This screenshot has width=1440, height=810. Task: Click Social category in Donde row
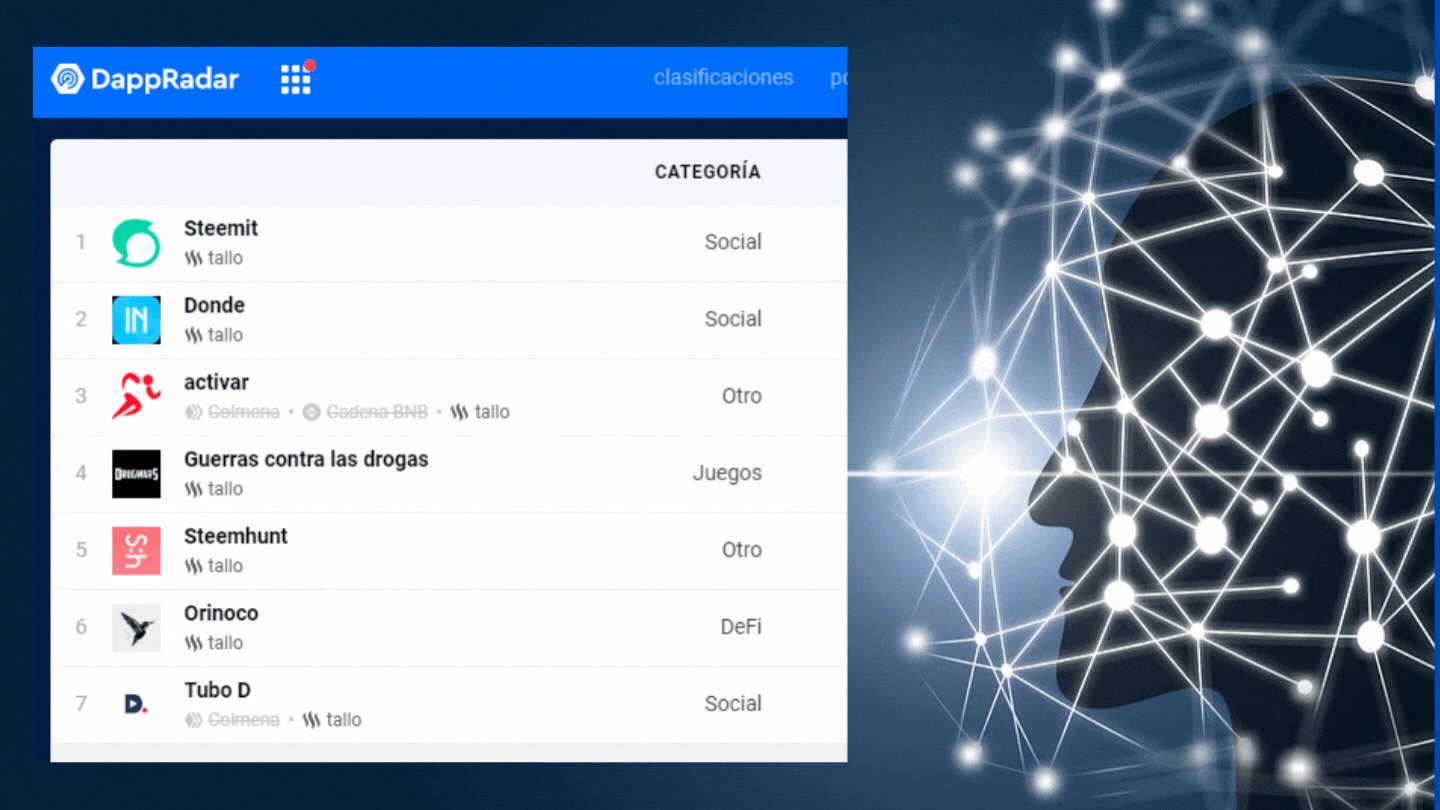click(733, 319)
